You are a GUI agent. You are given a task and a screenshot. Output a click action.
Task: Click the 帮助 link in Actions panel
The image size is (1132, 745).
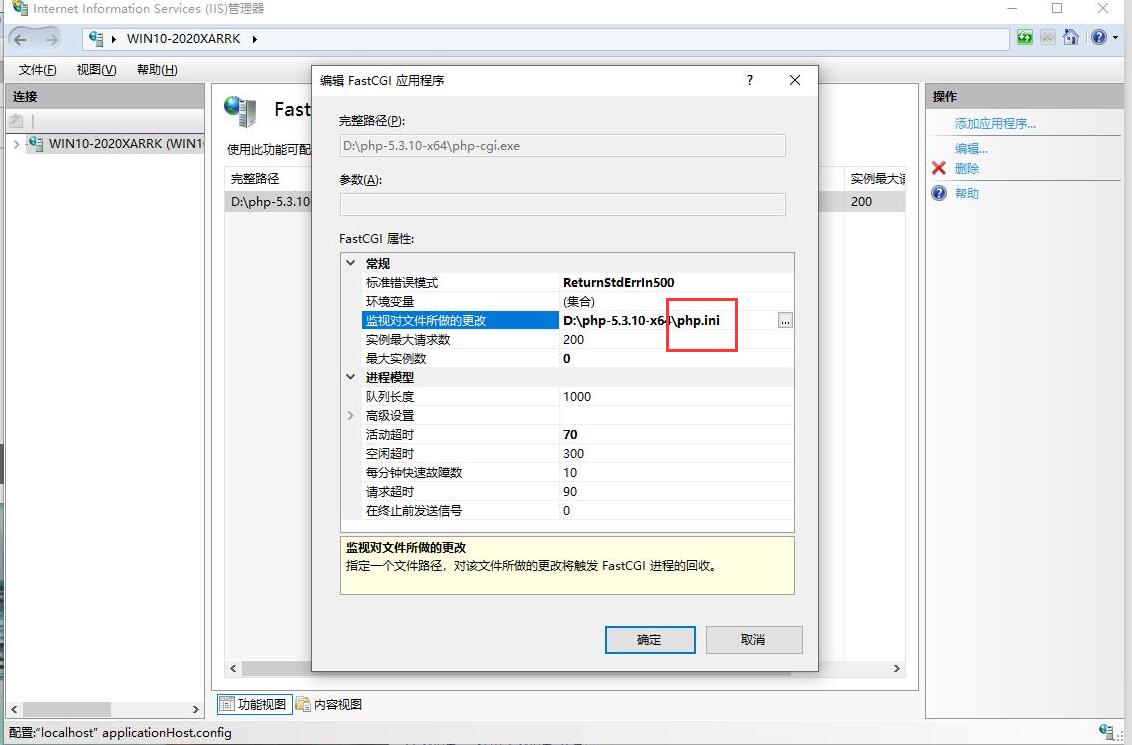967,193
